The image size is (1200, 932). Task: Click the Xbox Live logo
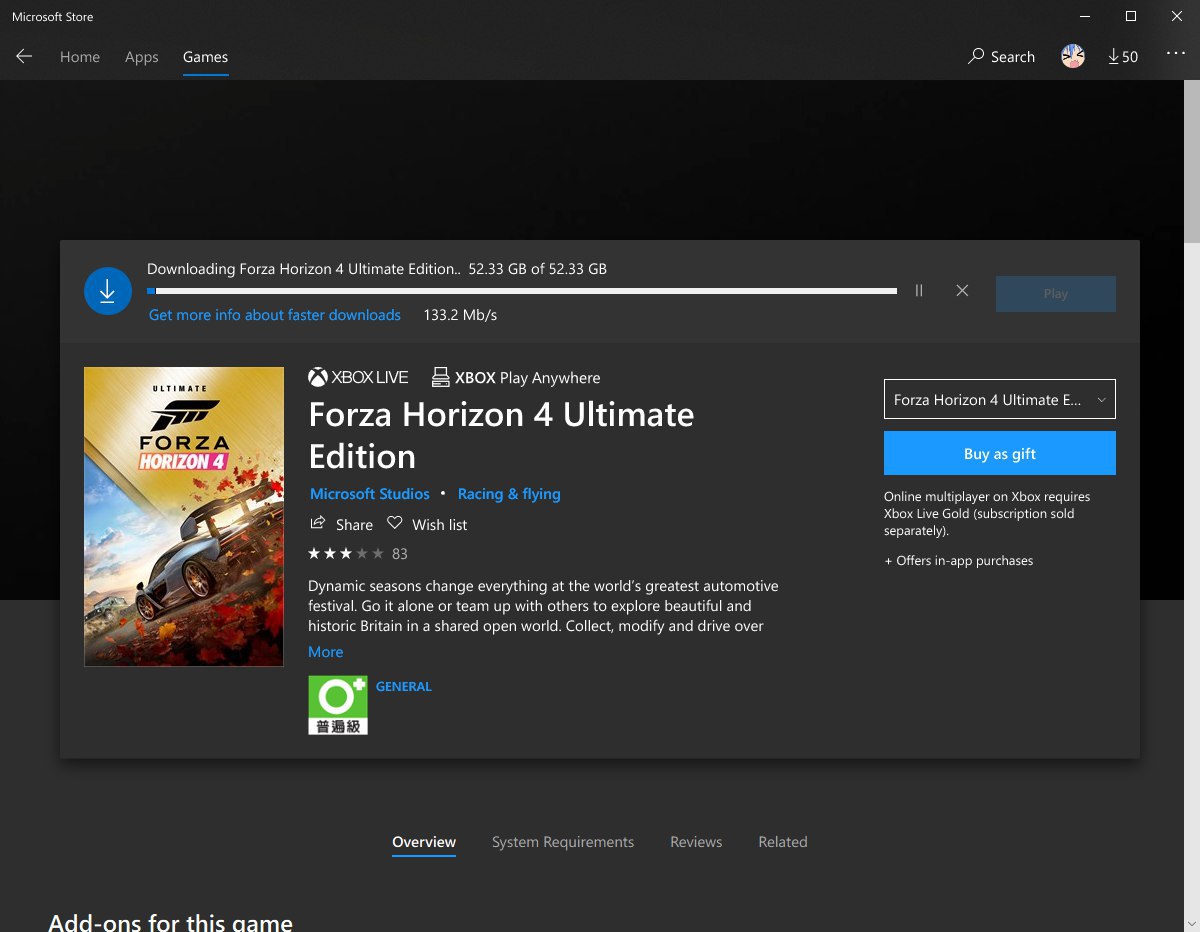[x=358, y=377]
